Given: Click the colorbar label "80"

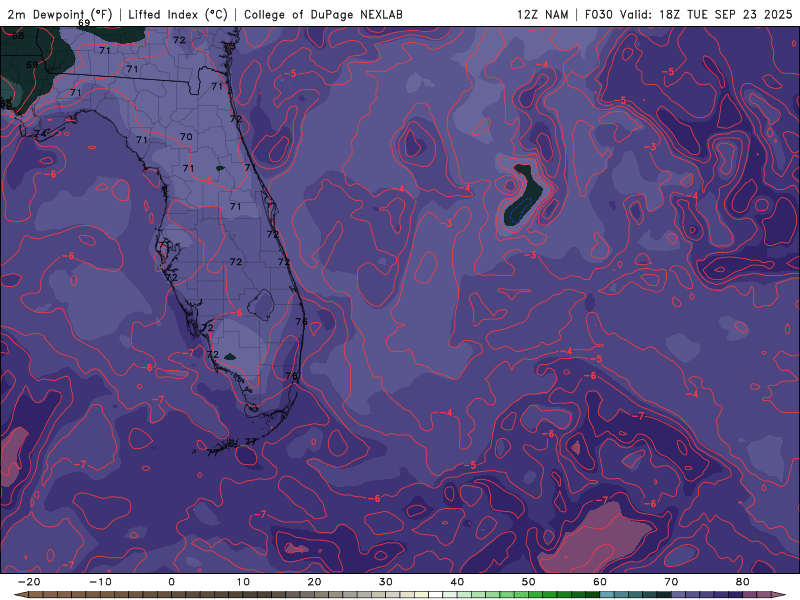Looking at the screenshot, I should (x=743, y=582).
